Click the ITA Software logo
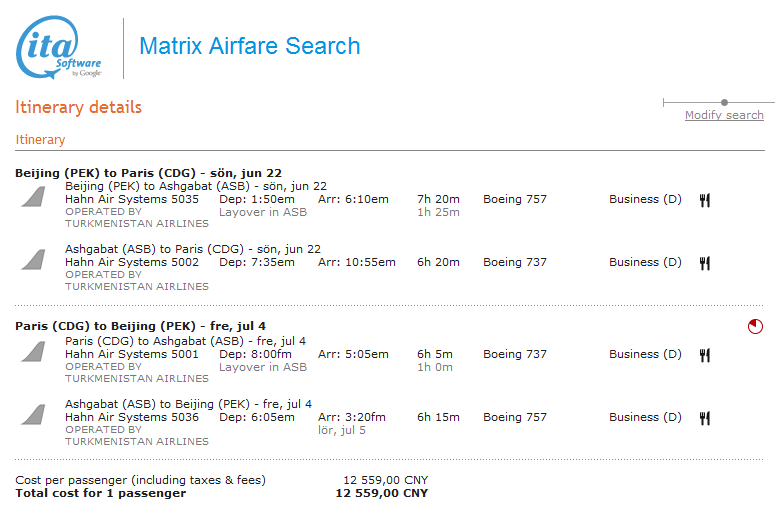The width and height of the screenshot is (775, 509). tap(58, 47)
